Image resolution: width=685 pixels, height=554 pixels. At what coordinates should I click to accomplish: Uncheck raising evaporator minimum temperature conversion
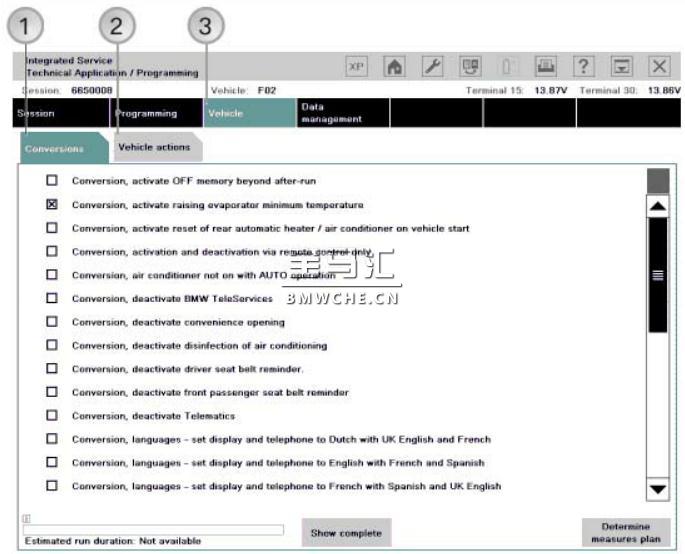pyautogui.click(x=52, y=205)
